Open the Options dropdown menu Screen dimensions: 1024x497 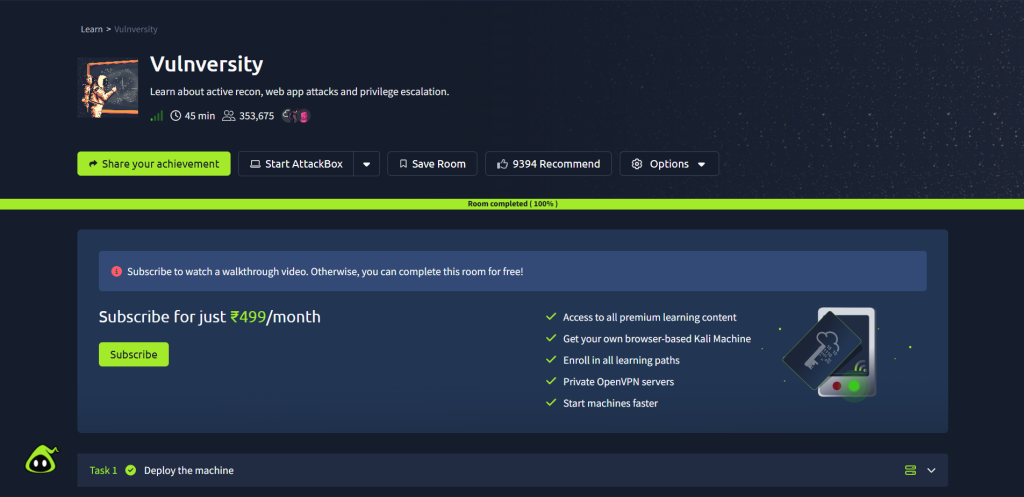coord(669,164)
